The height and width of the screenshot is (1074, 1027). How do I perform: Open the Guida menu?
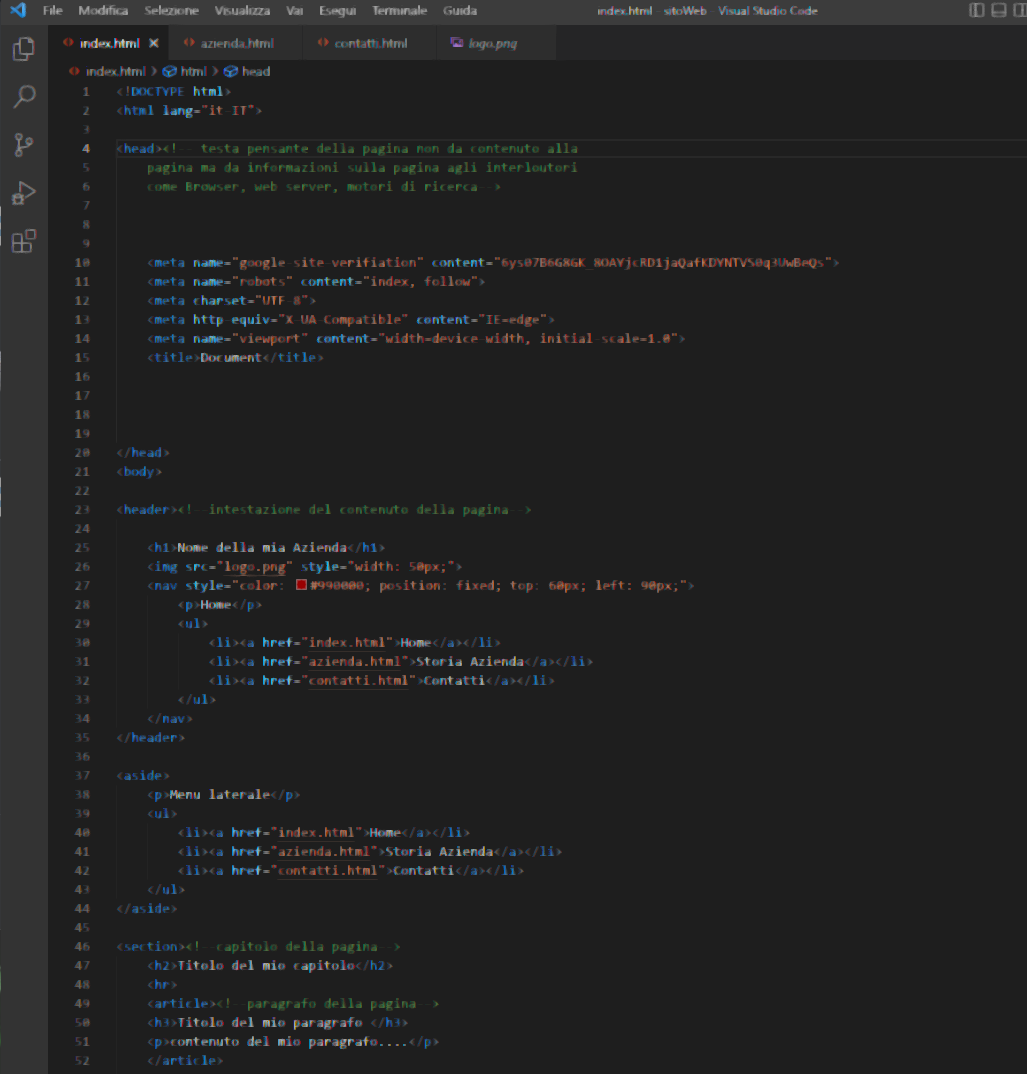(460, 10)
